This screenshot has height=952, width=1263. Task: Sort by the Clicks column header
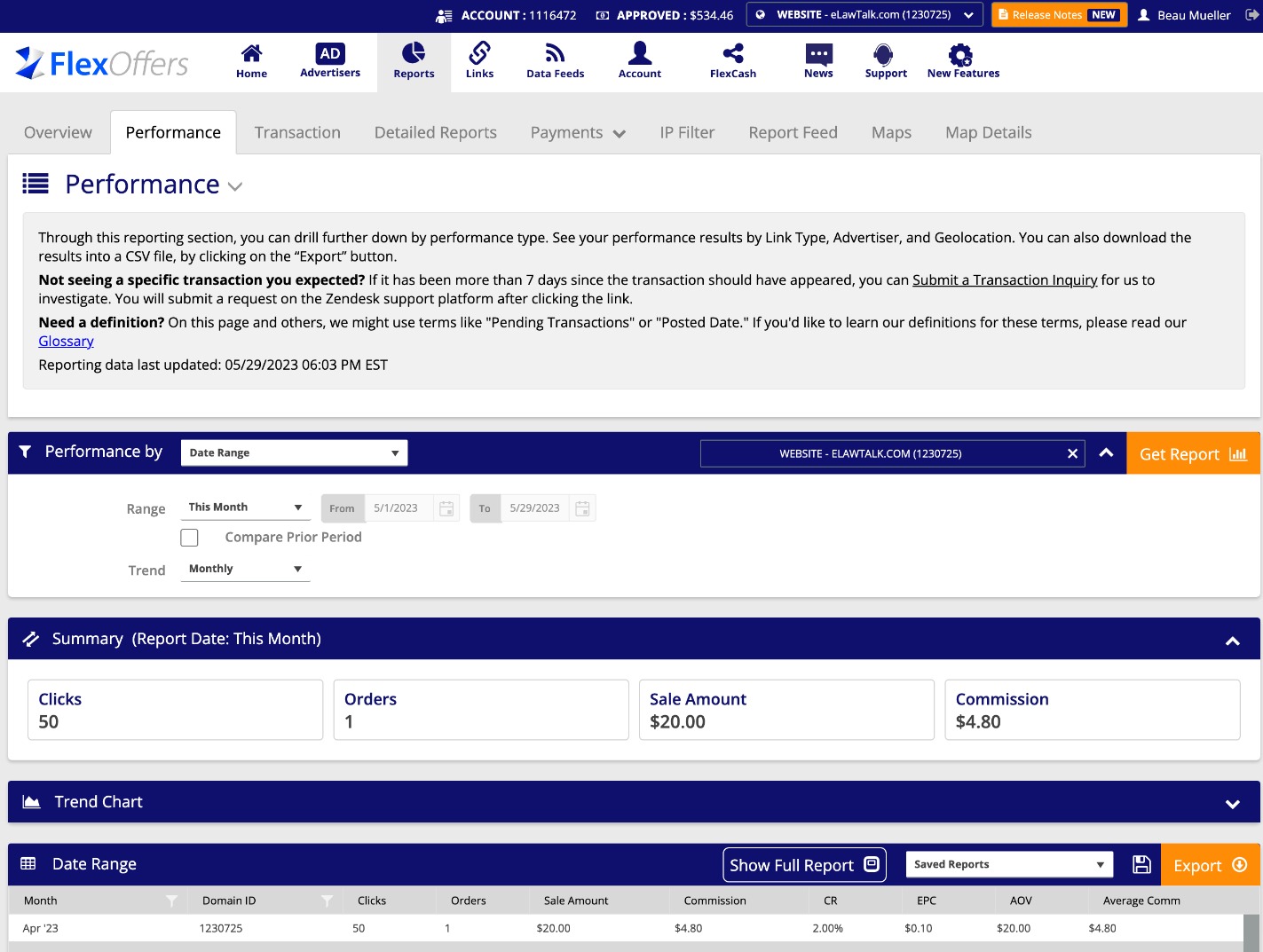(x=372, y=901)
